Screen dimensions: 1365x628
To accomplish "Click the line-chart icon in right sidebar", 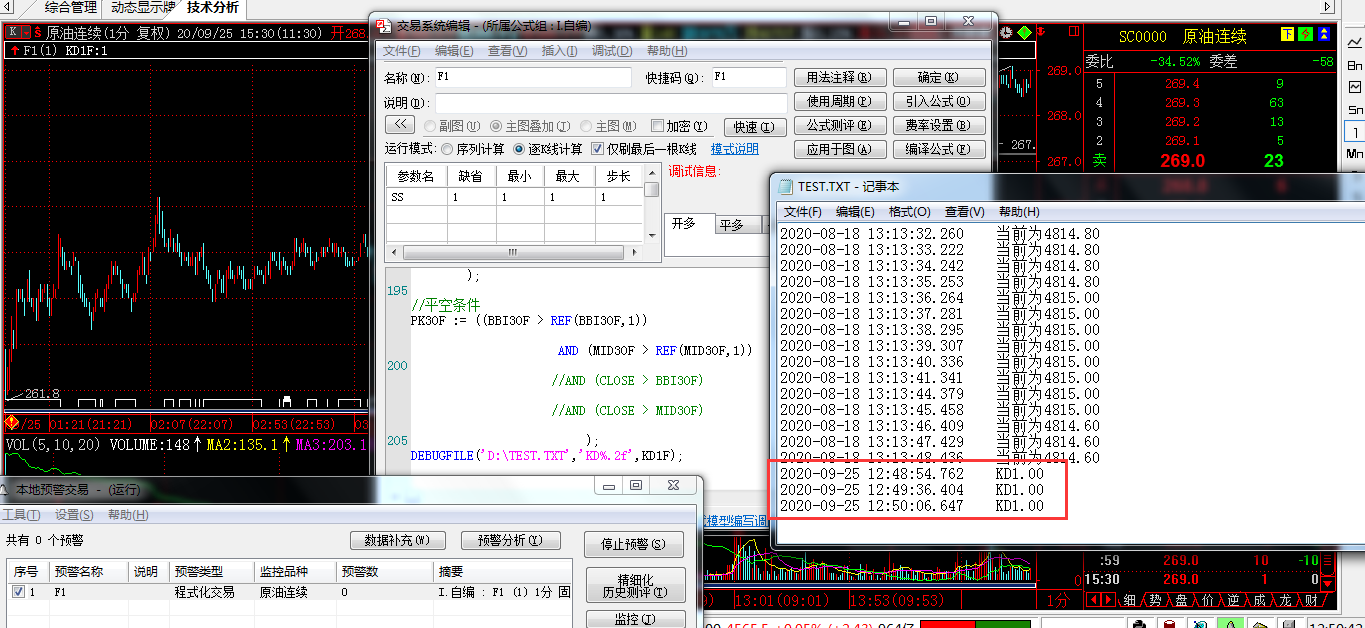I will coord(1355,43).
